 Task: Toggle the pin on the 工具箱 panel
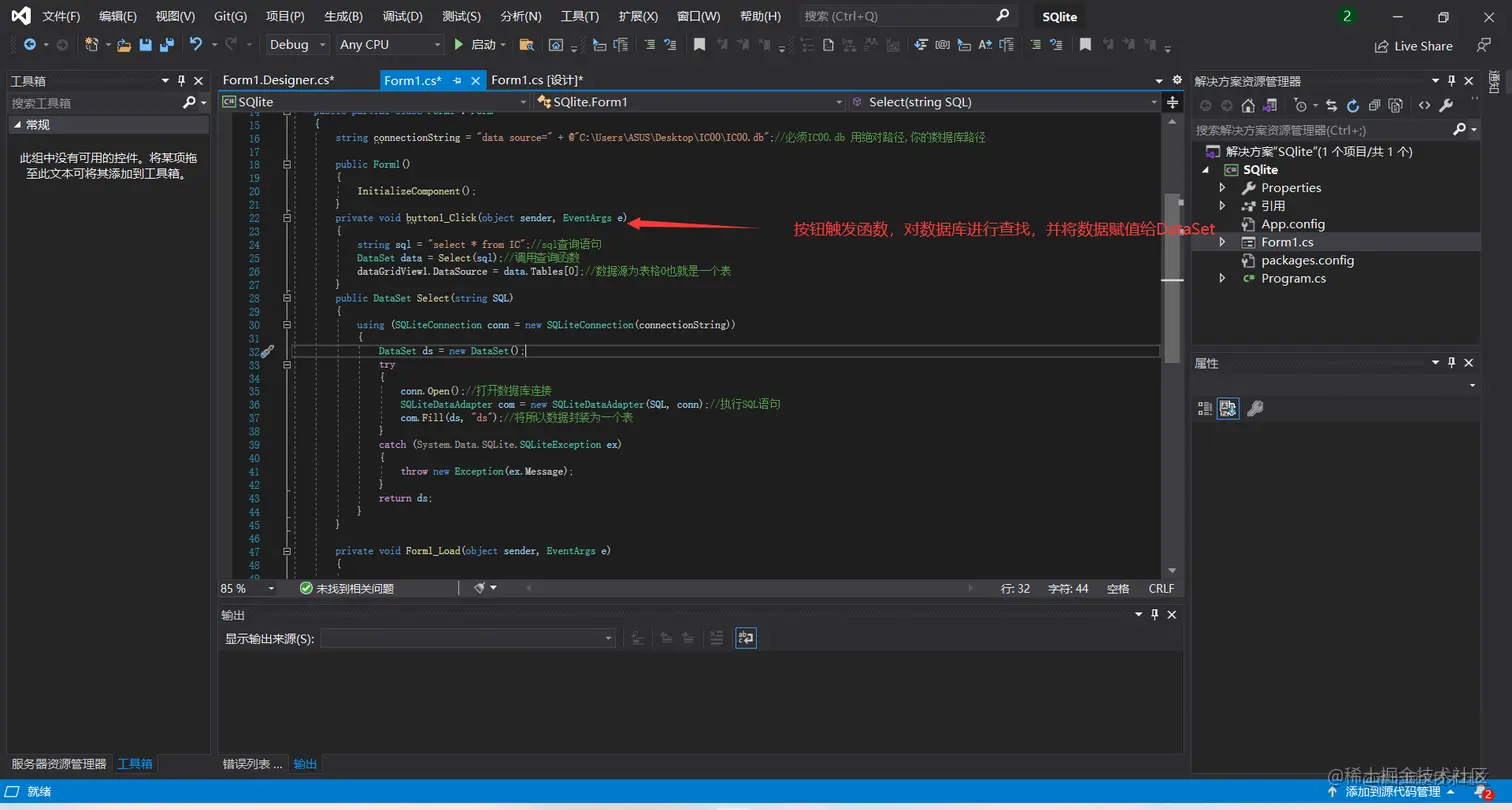(181, 81)
